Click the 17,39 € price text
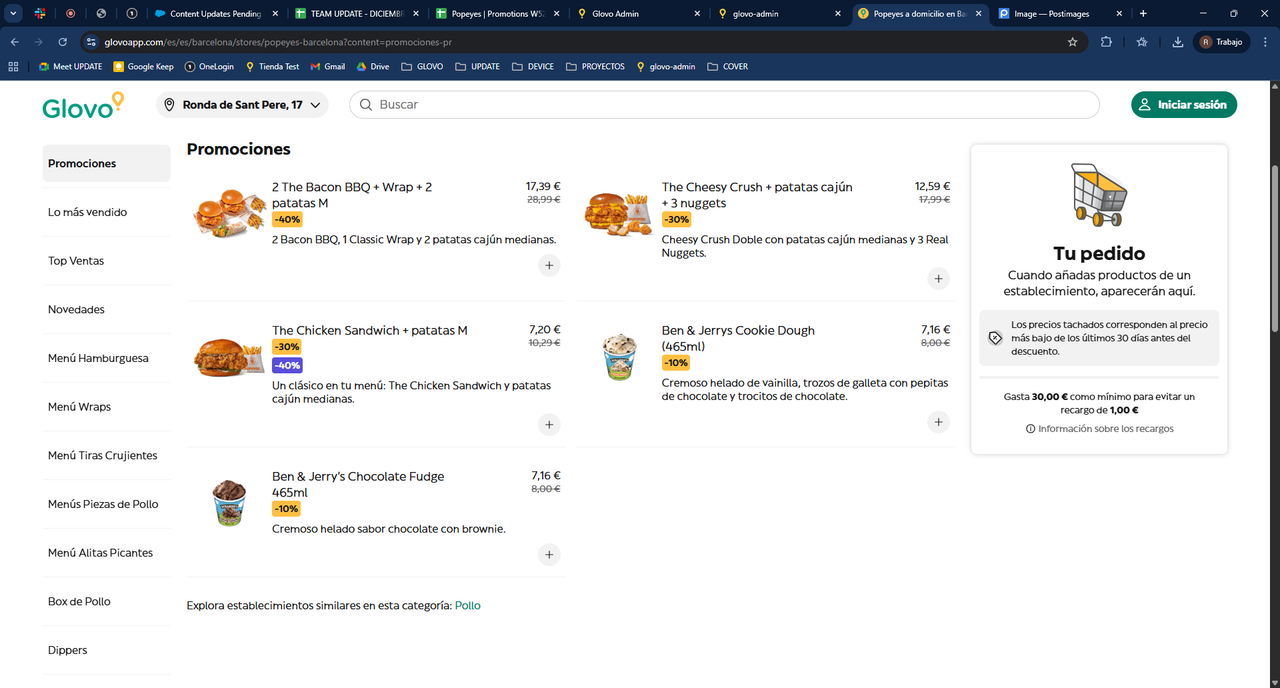 [x=543, y=187]
